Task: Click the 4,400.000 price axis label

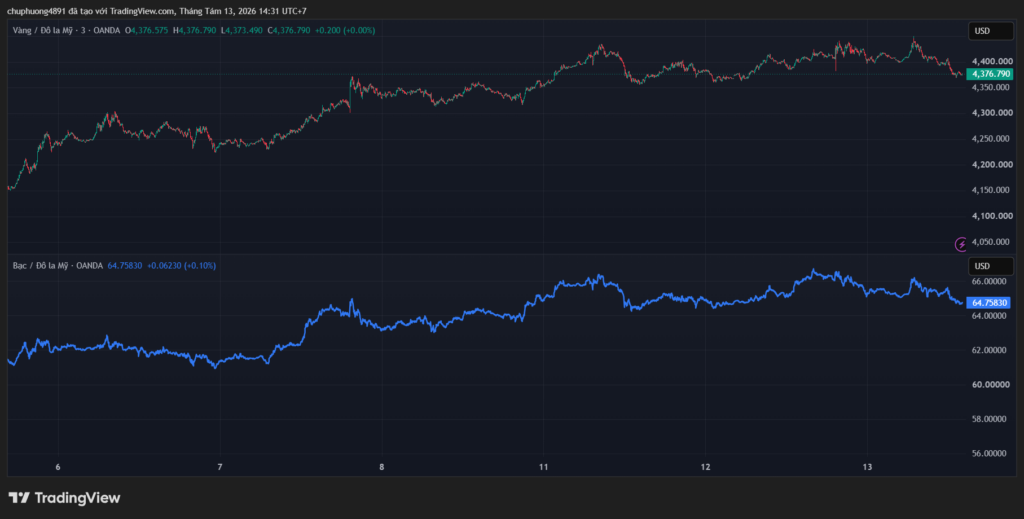Action: [992, 62]
